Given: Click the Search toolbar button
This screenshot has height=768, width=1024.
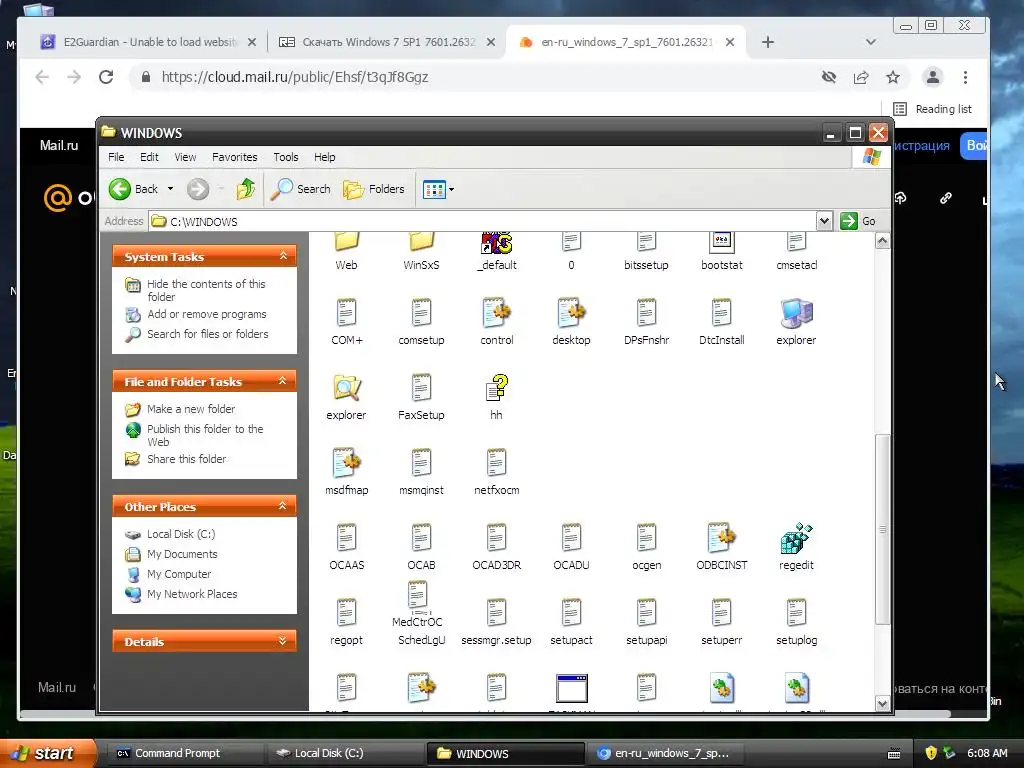Looking at the screenshot, I should (301, 189).
